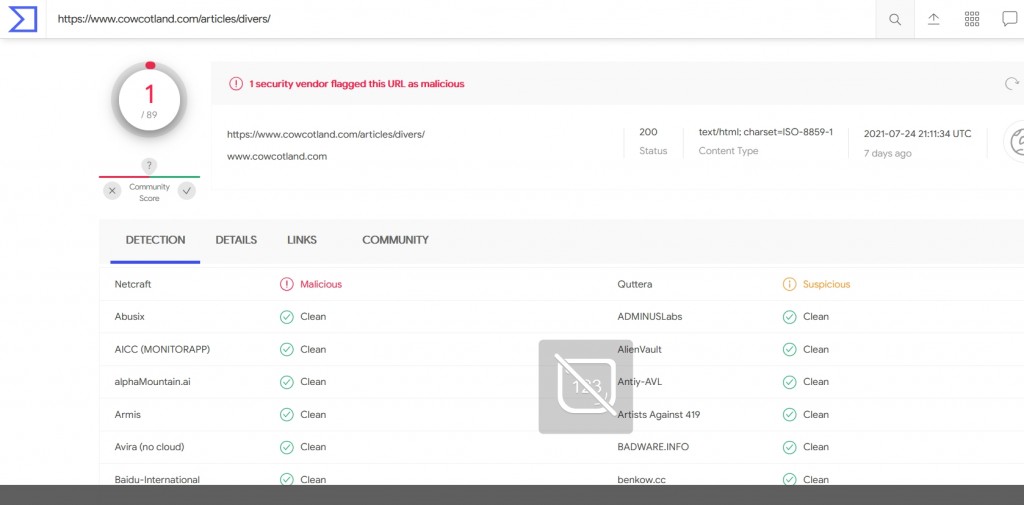Click the 200 status value
1024x505 pixels.
click(x=648, y=133)
